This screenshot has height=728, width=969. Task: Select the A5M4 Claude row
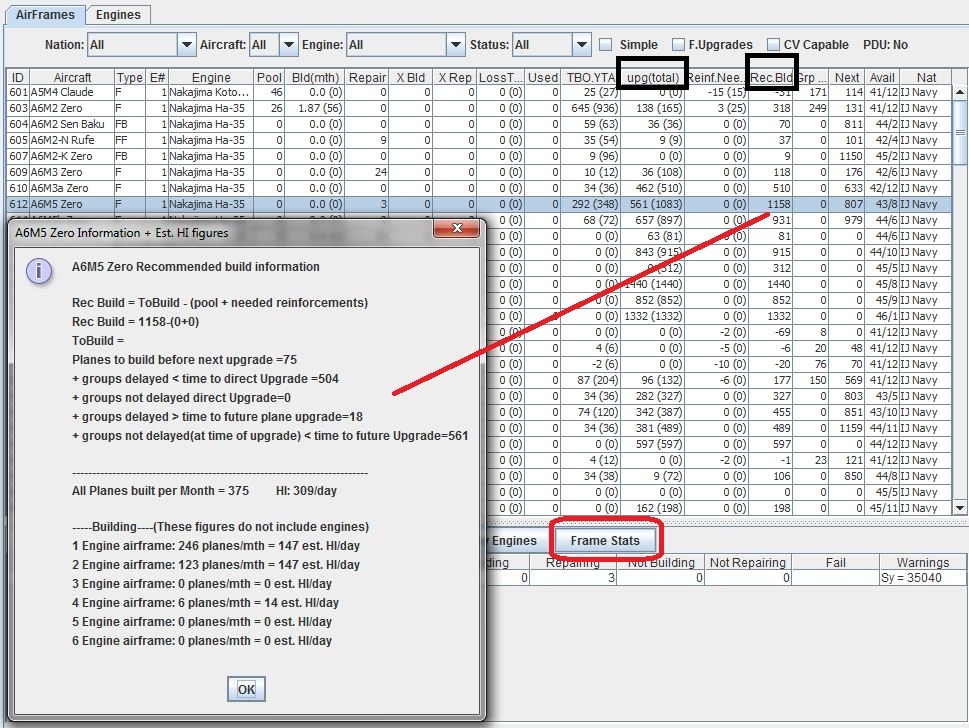(x=479, y=92)
